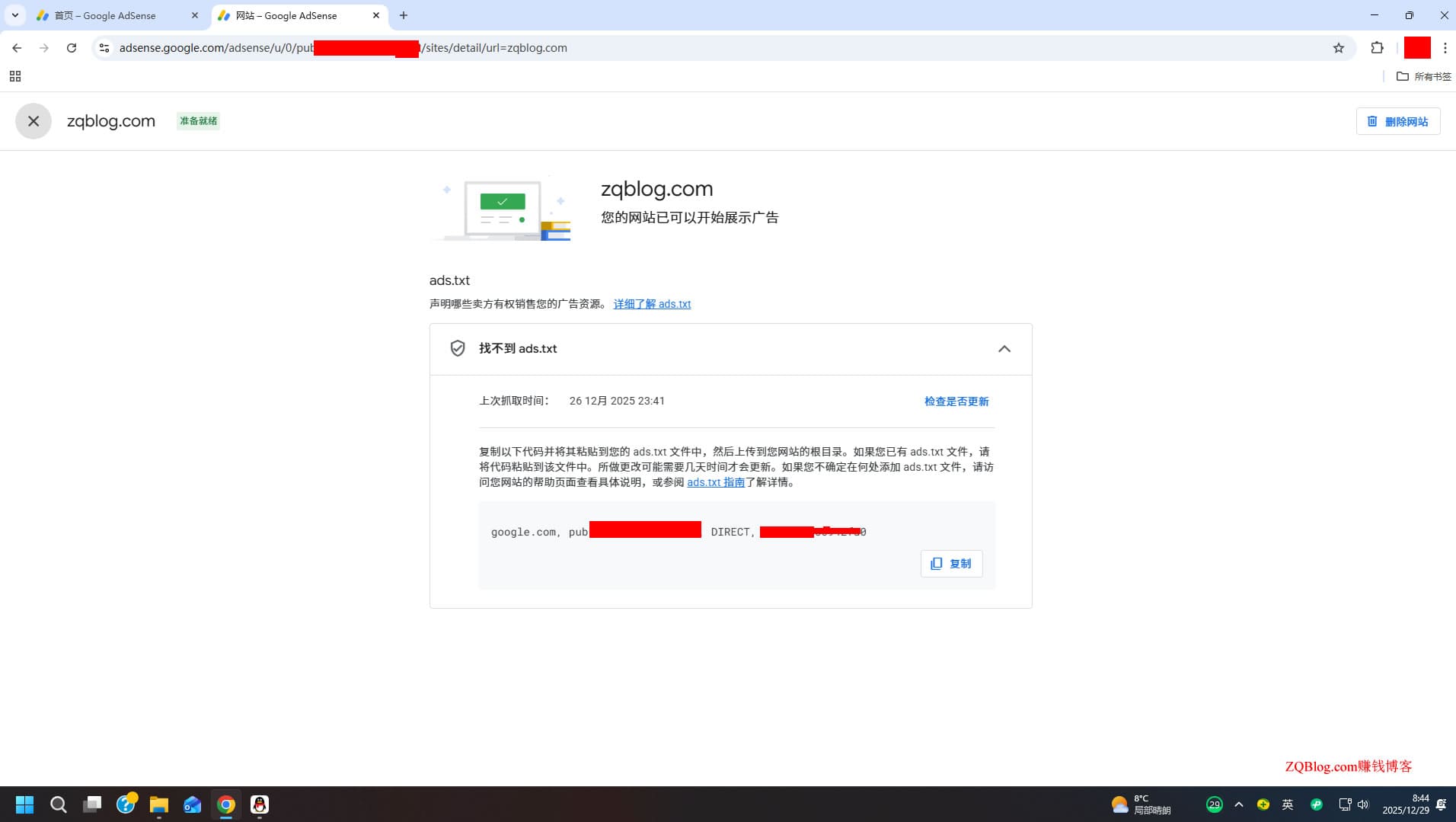Open the clock and date 2025/12/29
This screenshot has height=822, width=1456.
[1406, 804]
